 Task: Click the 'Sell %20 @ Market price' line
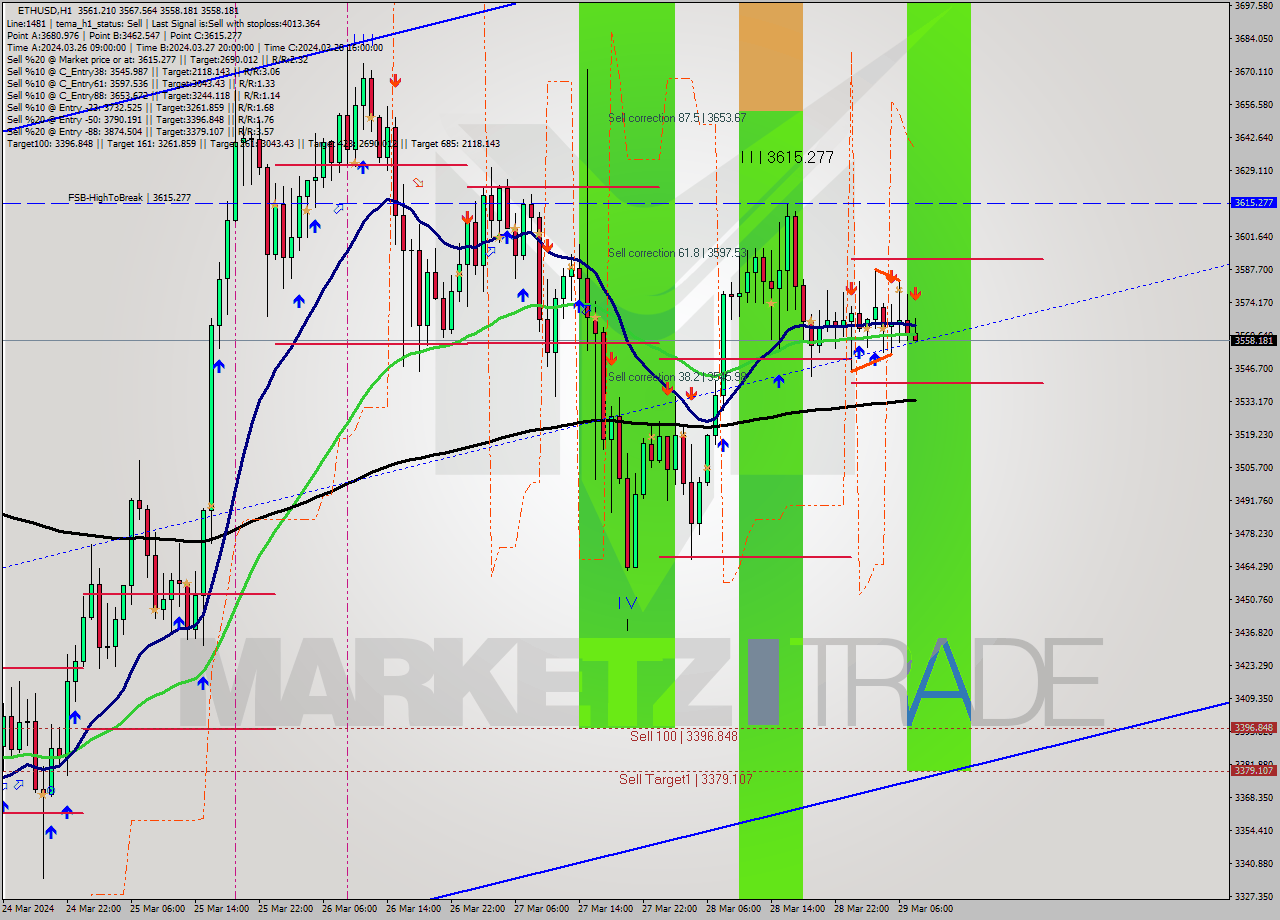click(157, 59)
